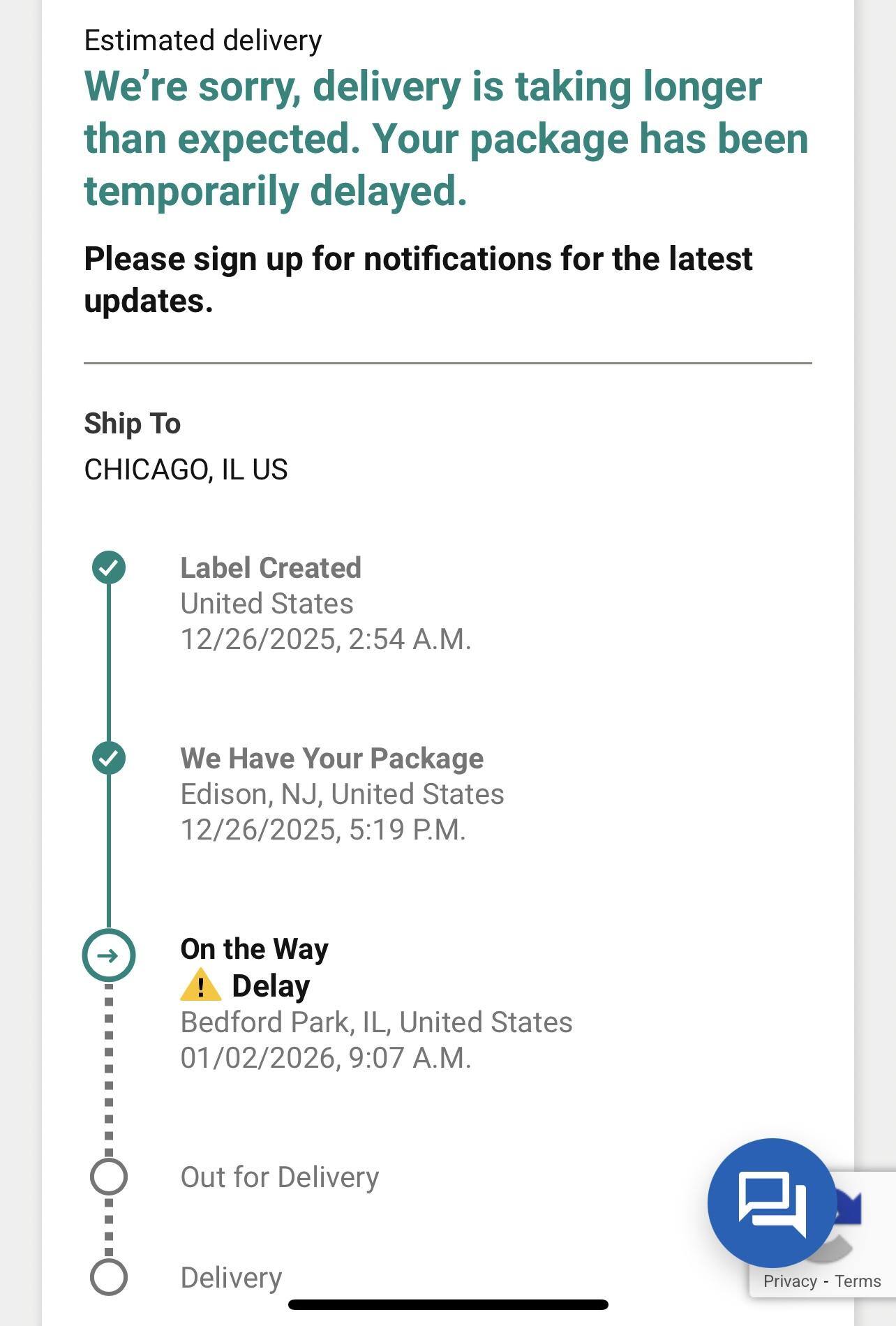896x1326 pixels.
Task: Click the We Have Your Package checkmark
Action: coord(109,757)
